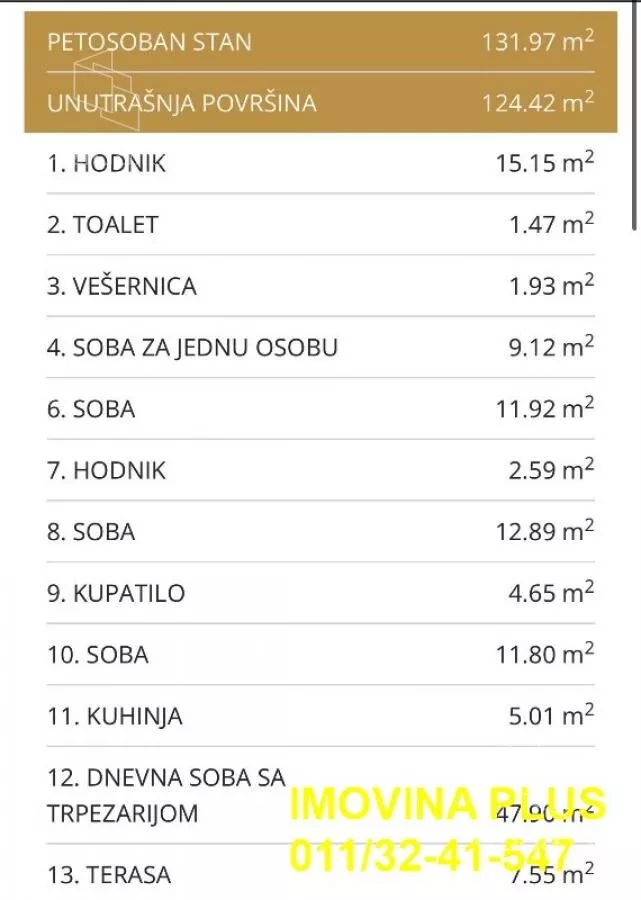
Task: Select the 11. KUHINJA row
Action: pyautogui.click(x=320, y=717)
